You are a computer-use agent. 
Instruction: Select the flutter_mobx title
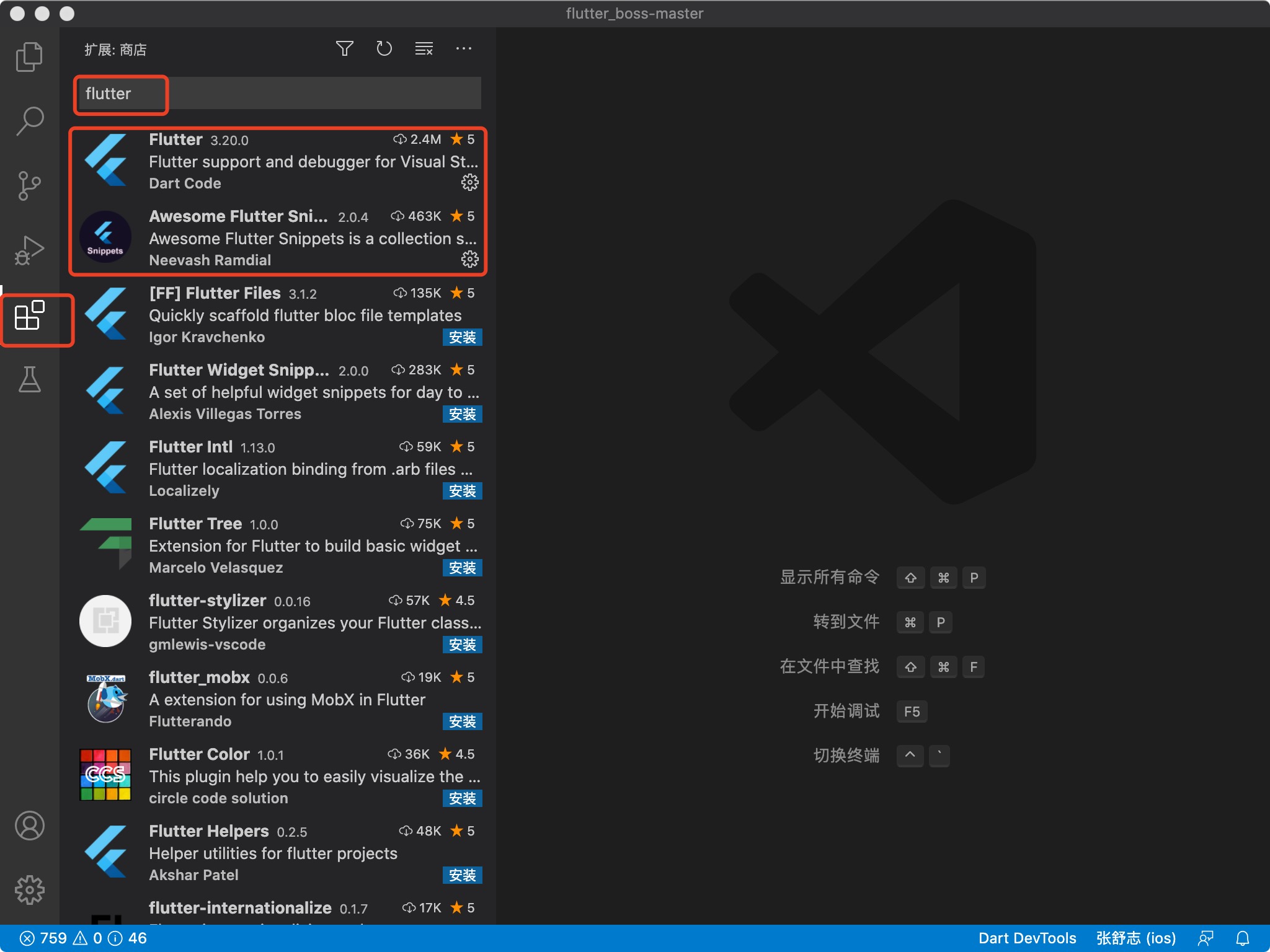pos(199,677)
